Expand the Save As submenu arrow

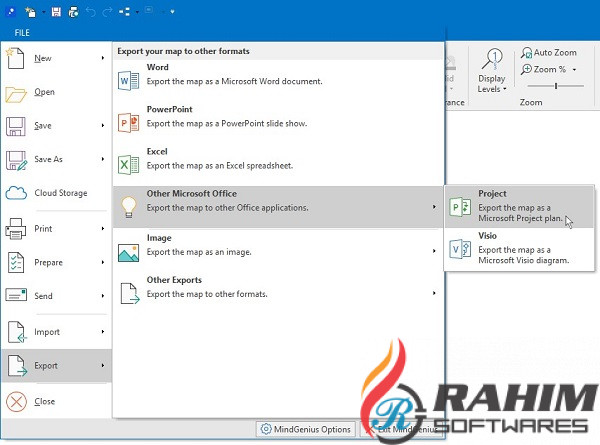(103, 159)
